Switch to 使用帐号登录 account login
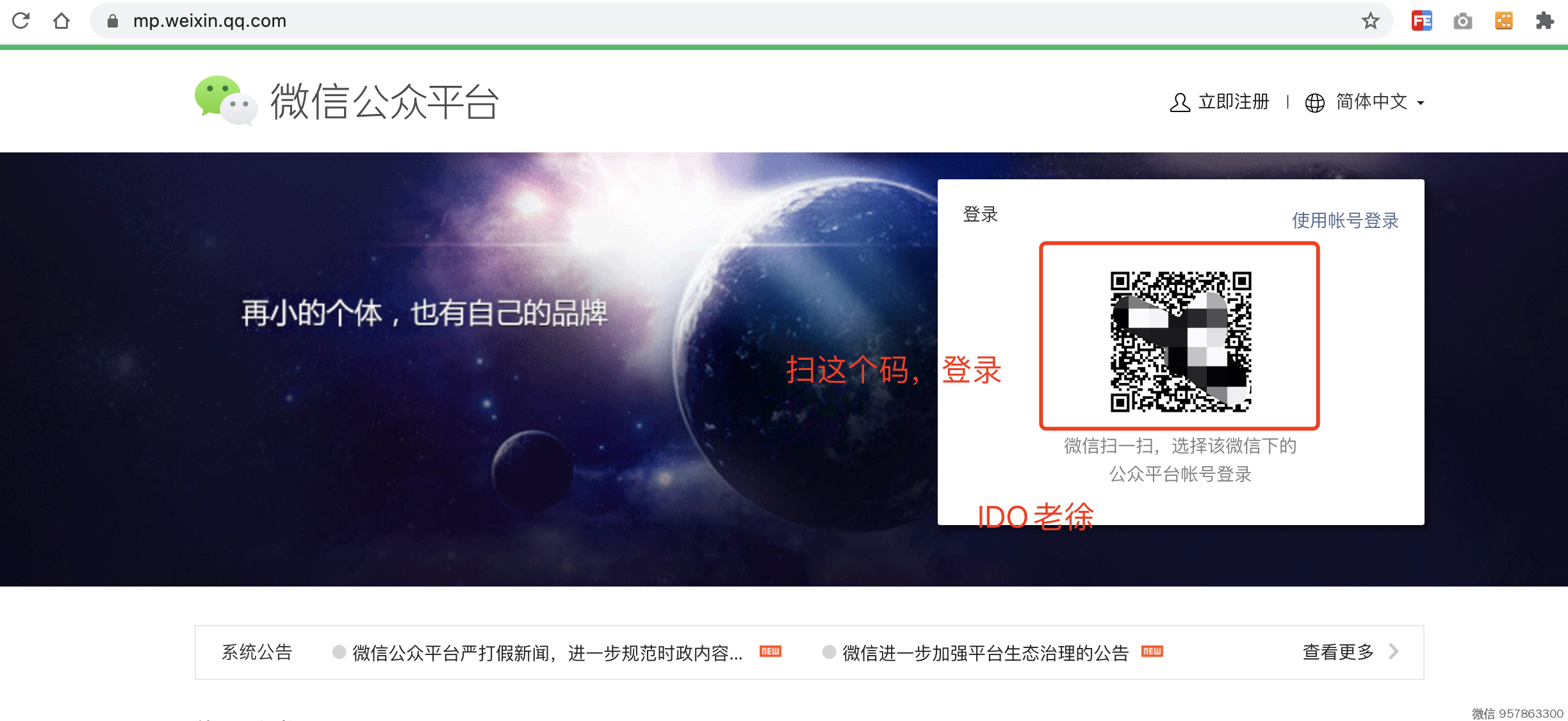 1344,220
